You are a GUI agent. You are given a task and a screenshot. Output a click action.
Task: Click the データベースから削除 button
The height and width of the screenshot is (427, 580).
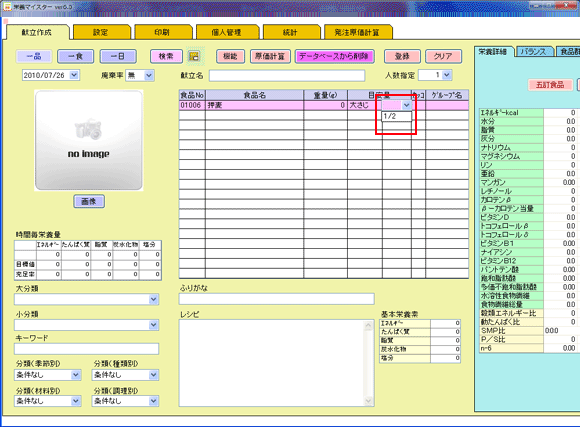pos(334,56)
